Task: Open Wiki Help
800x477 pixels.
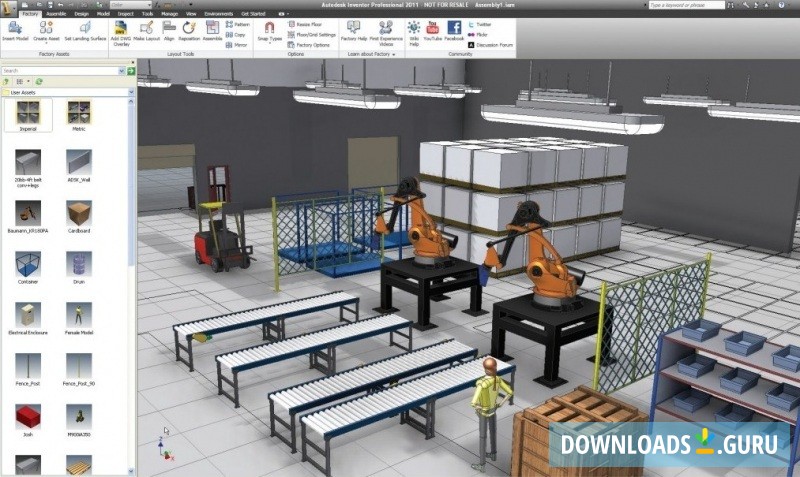Action: coord(414,34)
